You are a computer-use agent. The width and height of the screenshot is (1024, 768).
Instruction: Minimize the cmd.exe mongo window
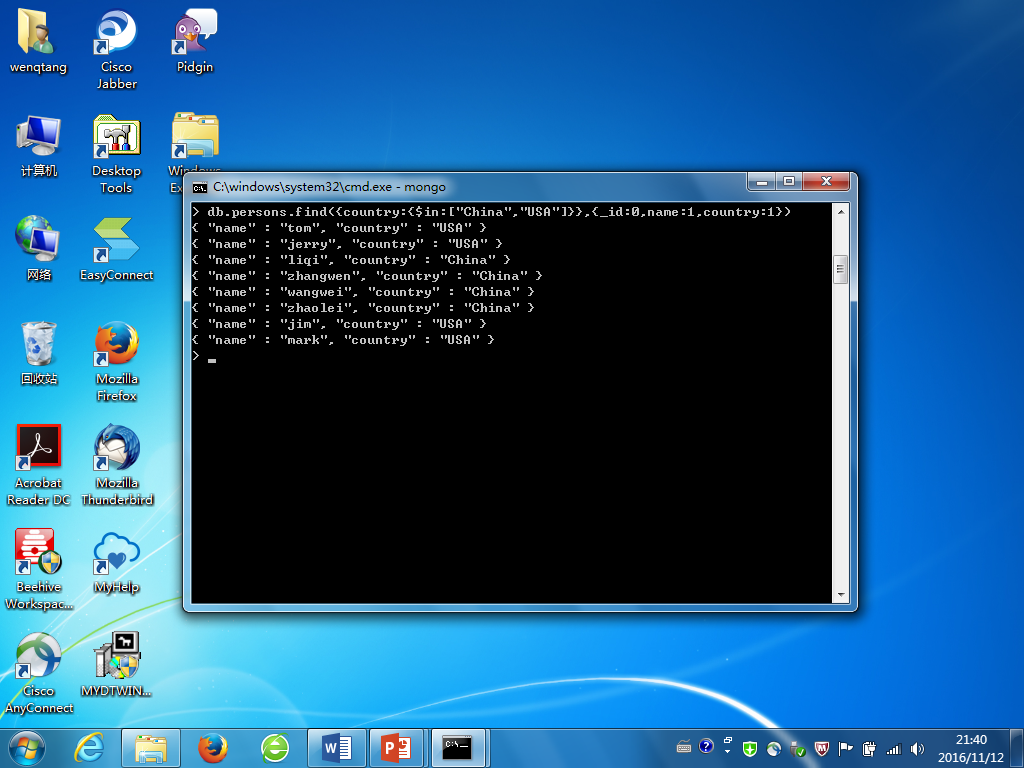tap(761, 182)
